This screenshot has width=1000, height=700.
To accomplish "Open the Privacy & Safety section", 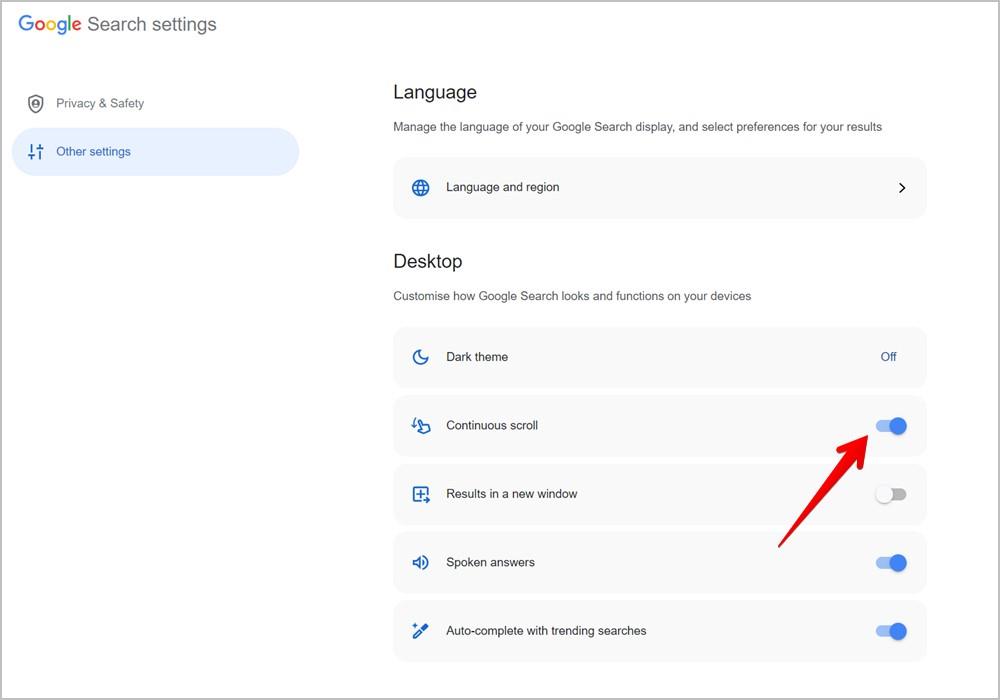I will tap(156, 103).
